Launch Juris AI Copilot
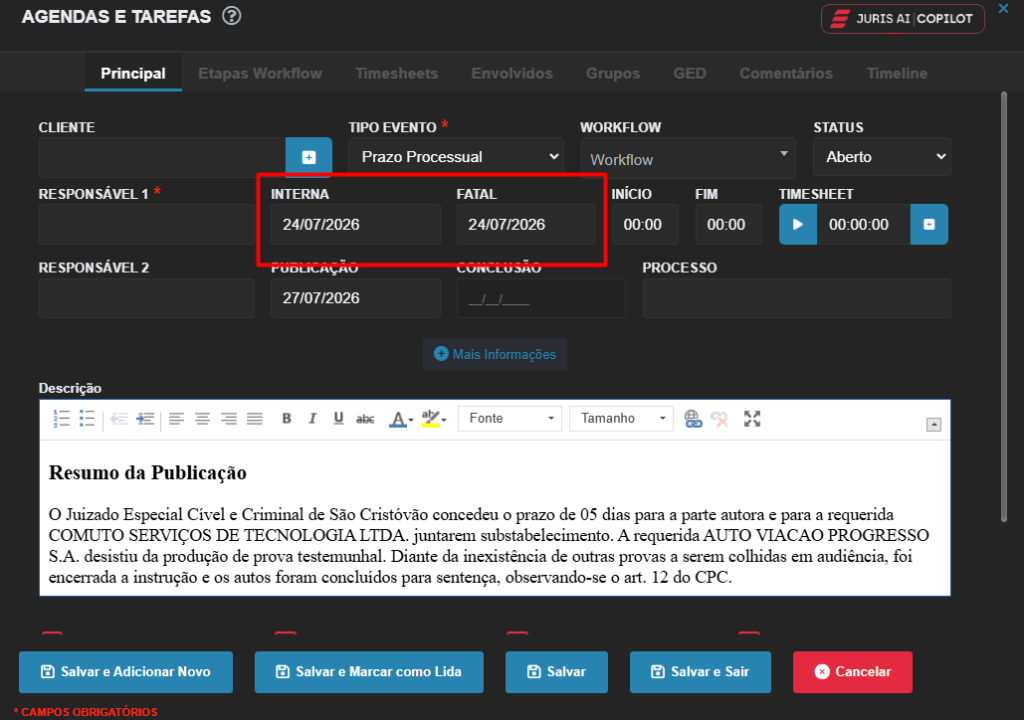Viewport: 1024px width, 720px height. pos(903,18)
